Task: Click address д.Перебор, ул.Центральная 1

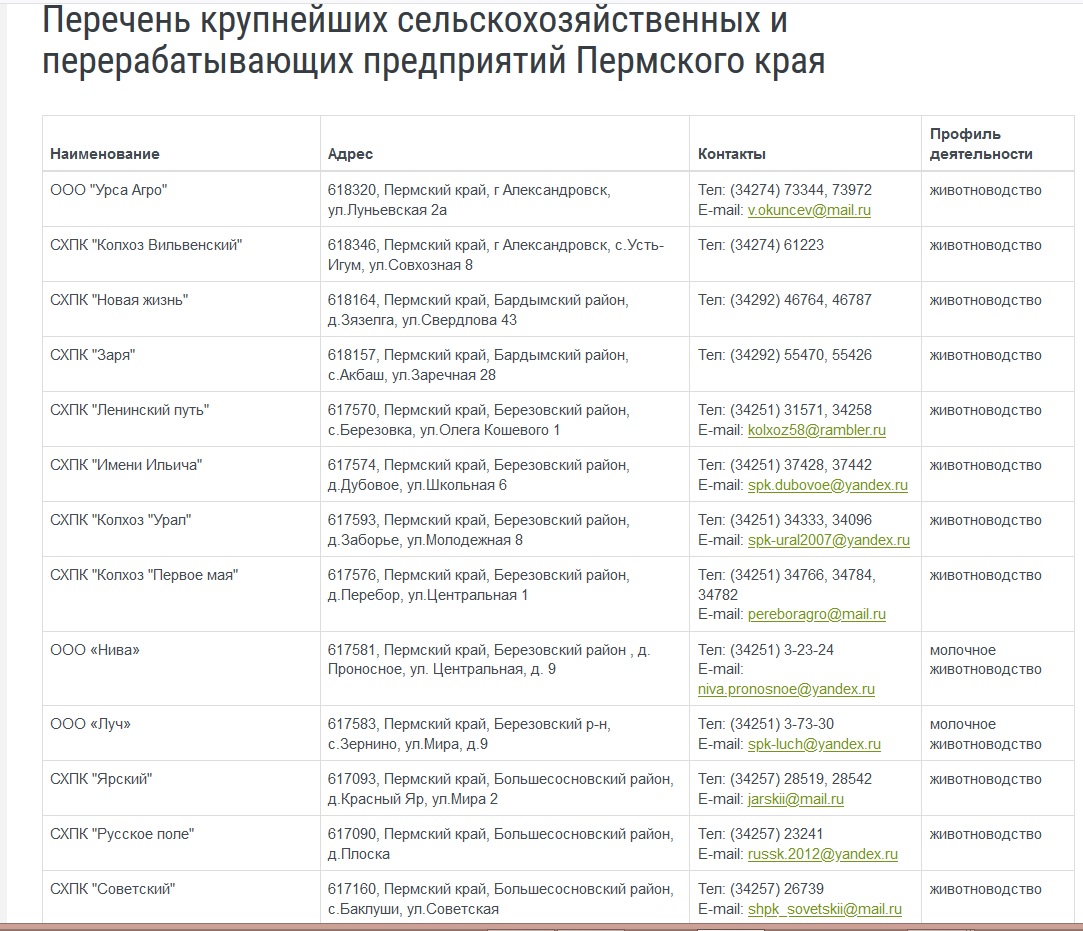Action: point(479,585)
